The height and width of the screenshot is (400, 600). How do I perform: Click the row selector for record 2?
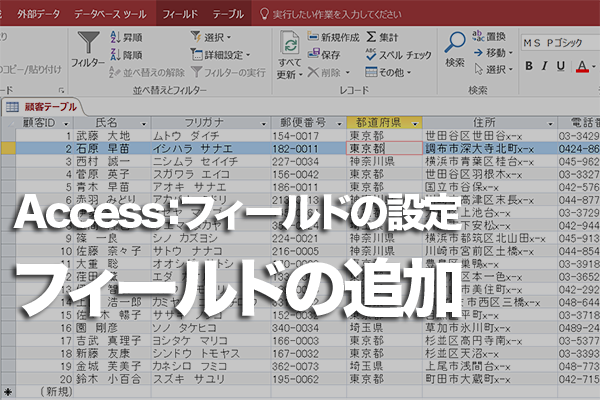[x=8, y=149]
